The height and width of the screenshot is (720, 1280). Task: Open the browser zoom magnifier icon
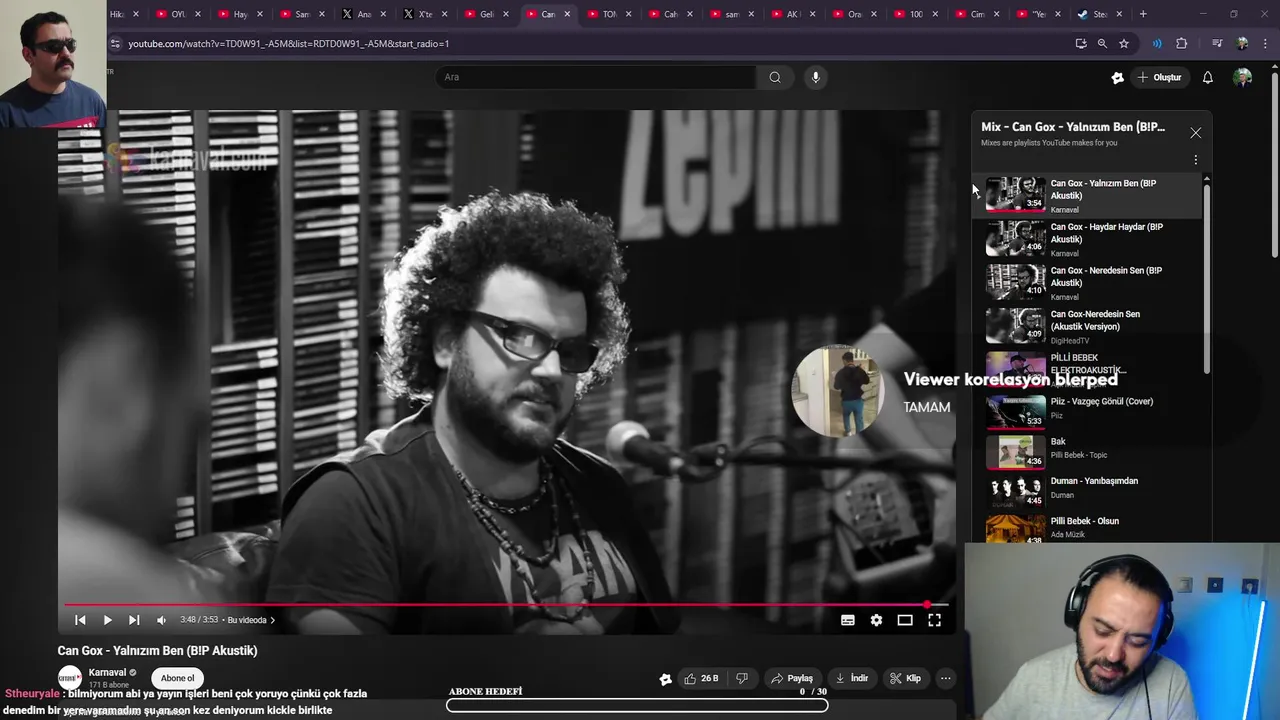[x=1102, y=44]
